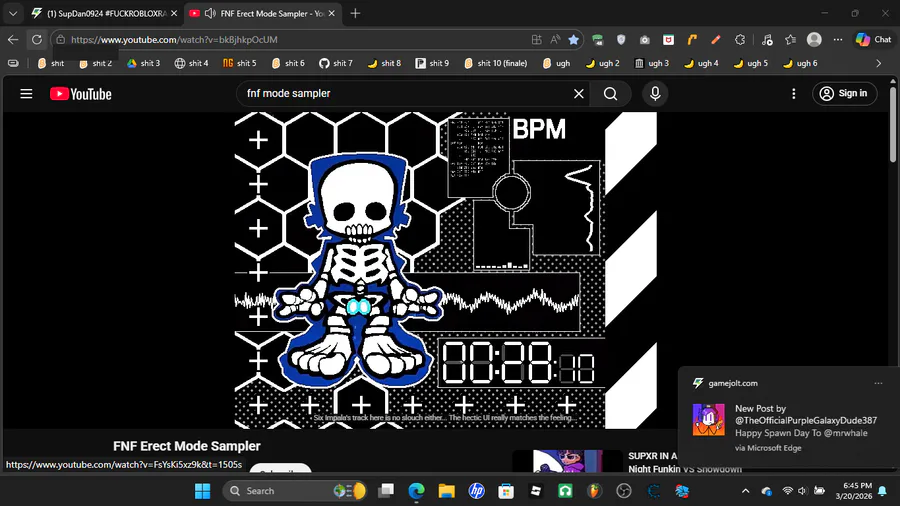
Task: Go to the YouTube home logo
Action: [x=81, y=94]
